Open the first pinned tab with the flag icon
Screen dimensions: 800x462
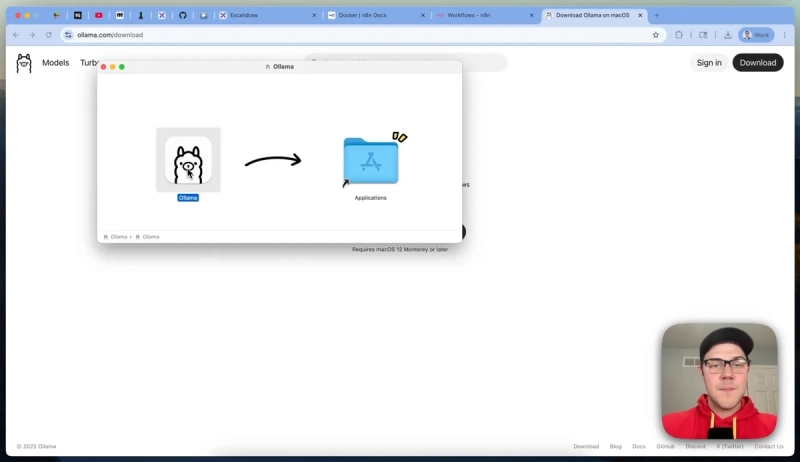pos(57,15)
